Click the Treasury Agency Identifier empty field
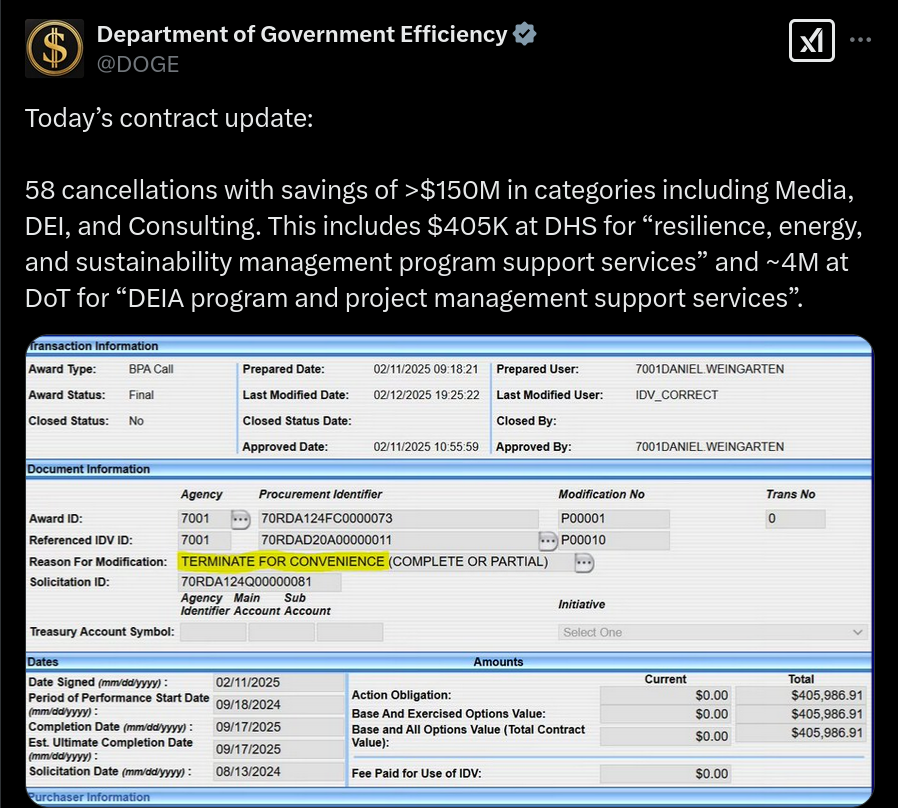This screenshot has height=808, width=898. (213, 632)
